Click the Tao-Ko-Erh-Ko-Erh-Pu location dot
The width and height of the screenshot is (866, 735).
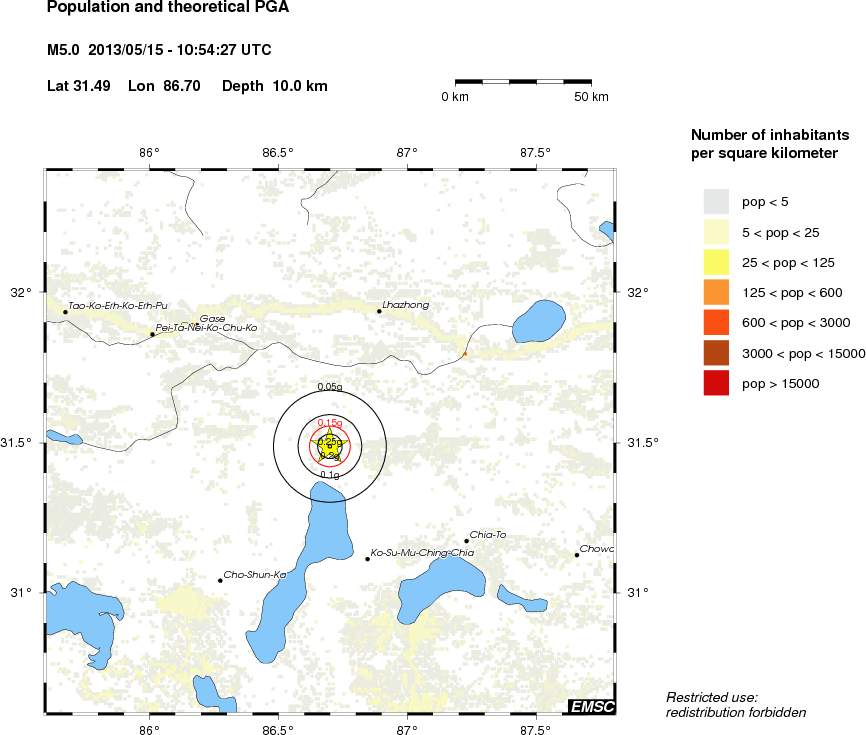[65, 312]
